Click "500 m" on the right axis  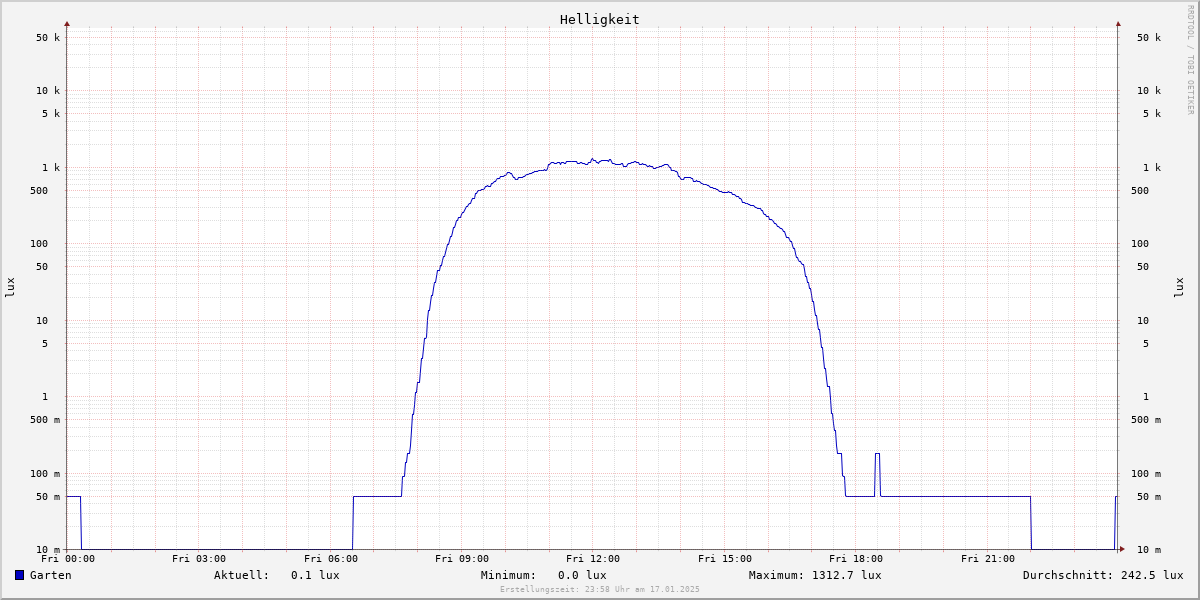[x=1146, y=419]
